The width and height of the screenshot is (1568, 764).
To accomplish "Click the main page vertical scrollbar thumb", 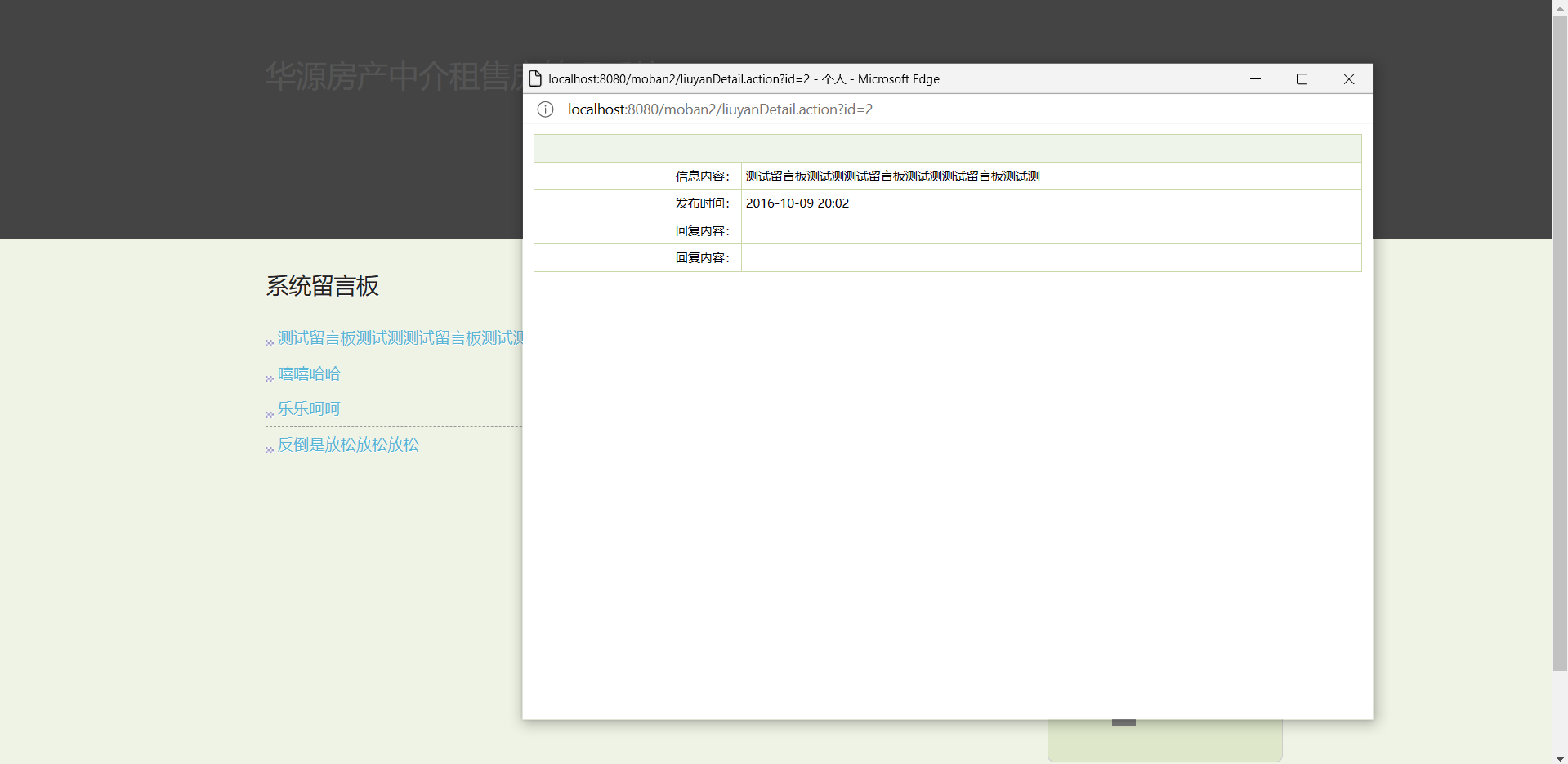I will click(x=1560, y=343).
